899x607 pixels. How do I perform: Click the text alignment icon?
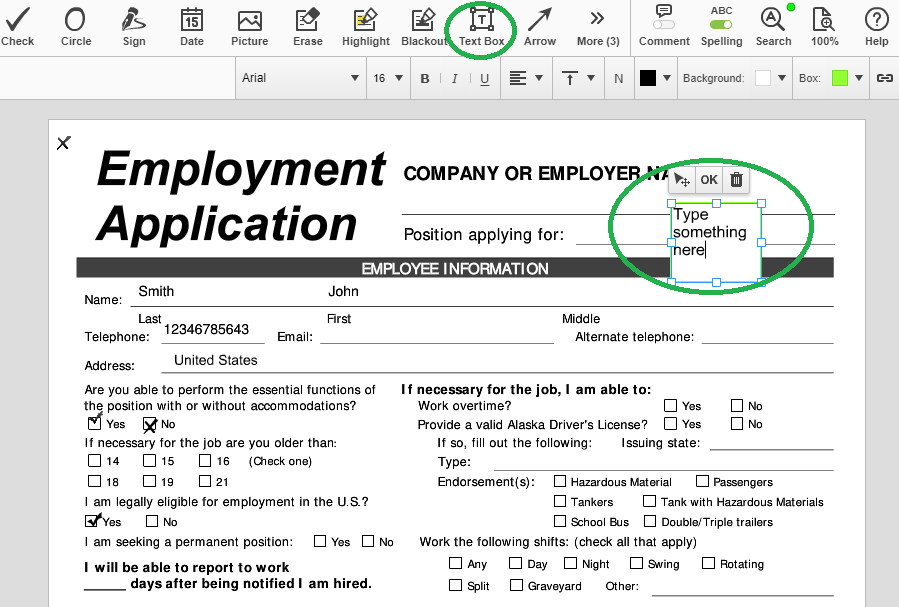pyautogui.click(x=518, y=78)
